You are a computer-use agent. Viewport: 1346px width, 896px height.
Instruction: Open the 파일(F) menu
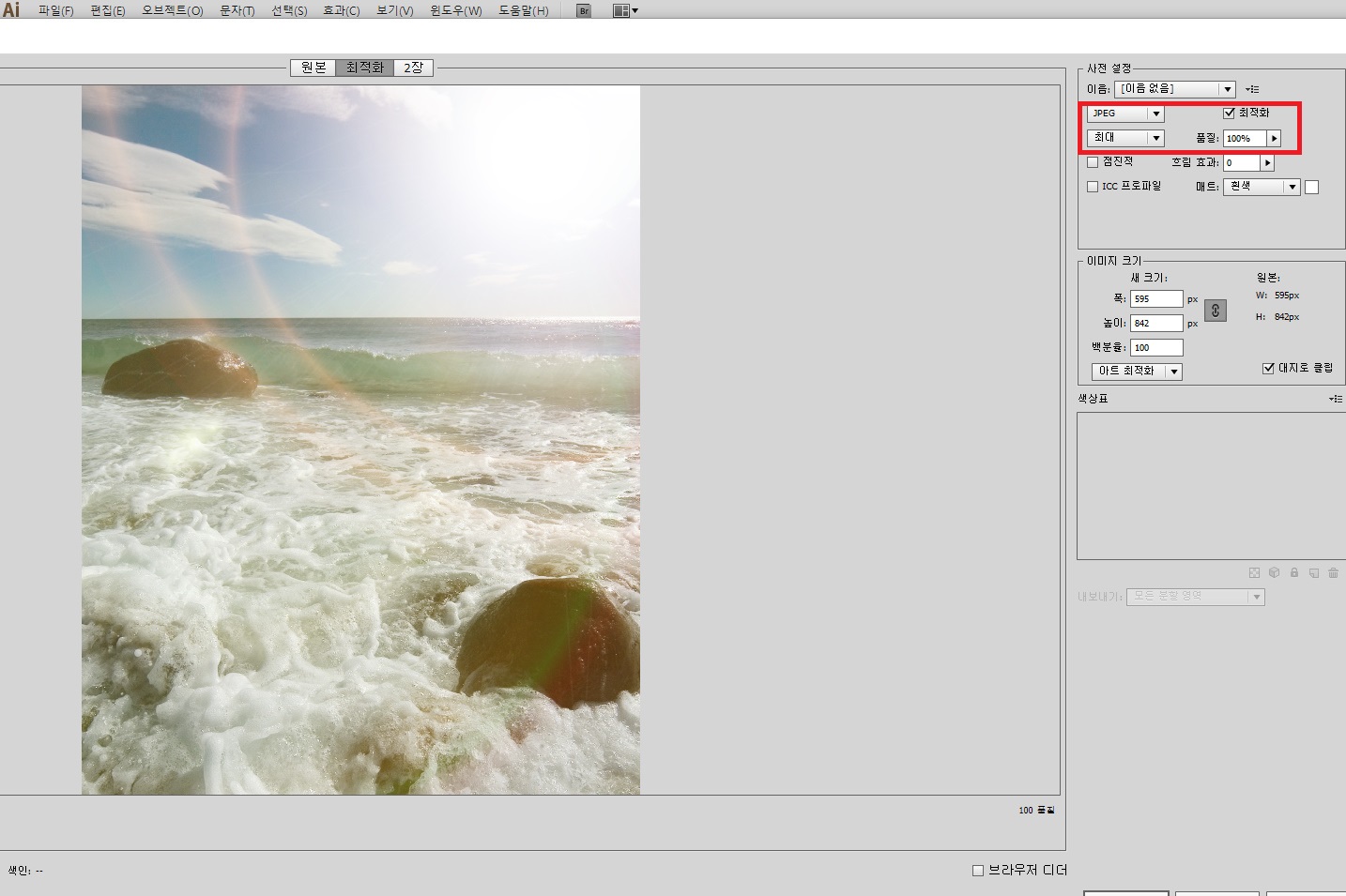pos(55,11)
